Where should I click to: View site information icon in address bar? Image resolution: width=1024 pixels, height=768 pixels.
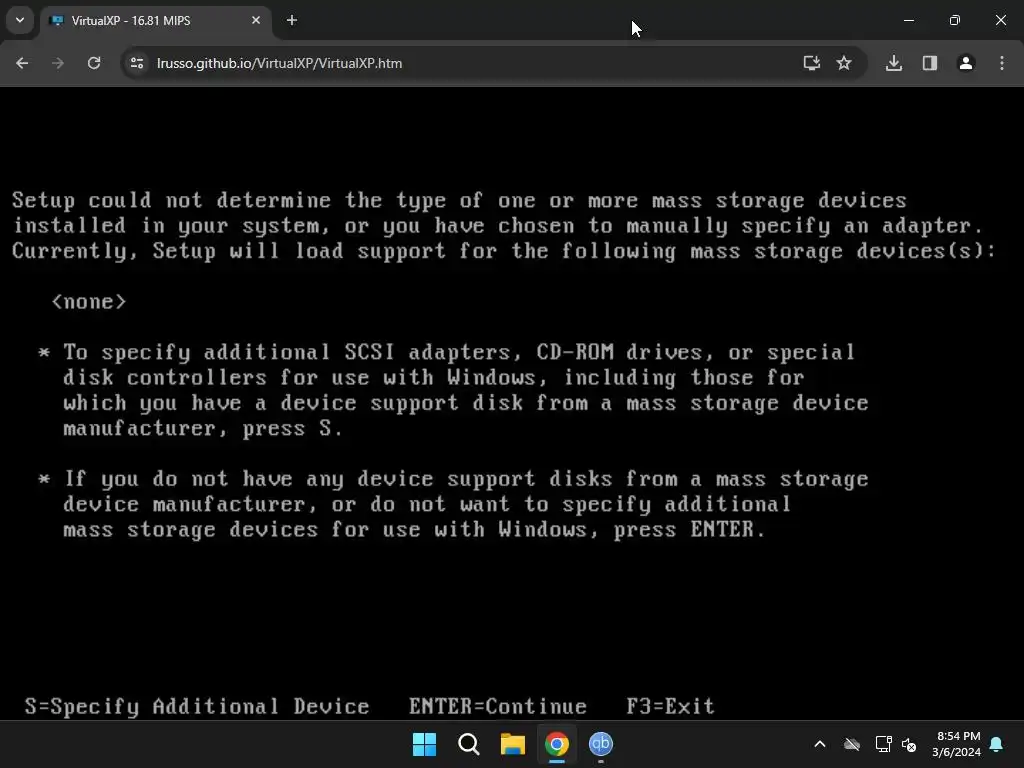click(x=137, y=63)
